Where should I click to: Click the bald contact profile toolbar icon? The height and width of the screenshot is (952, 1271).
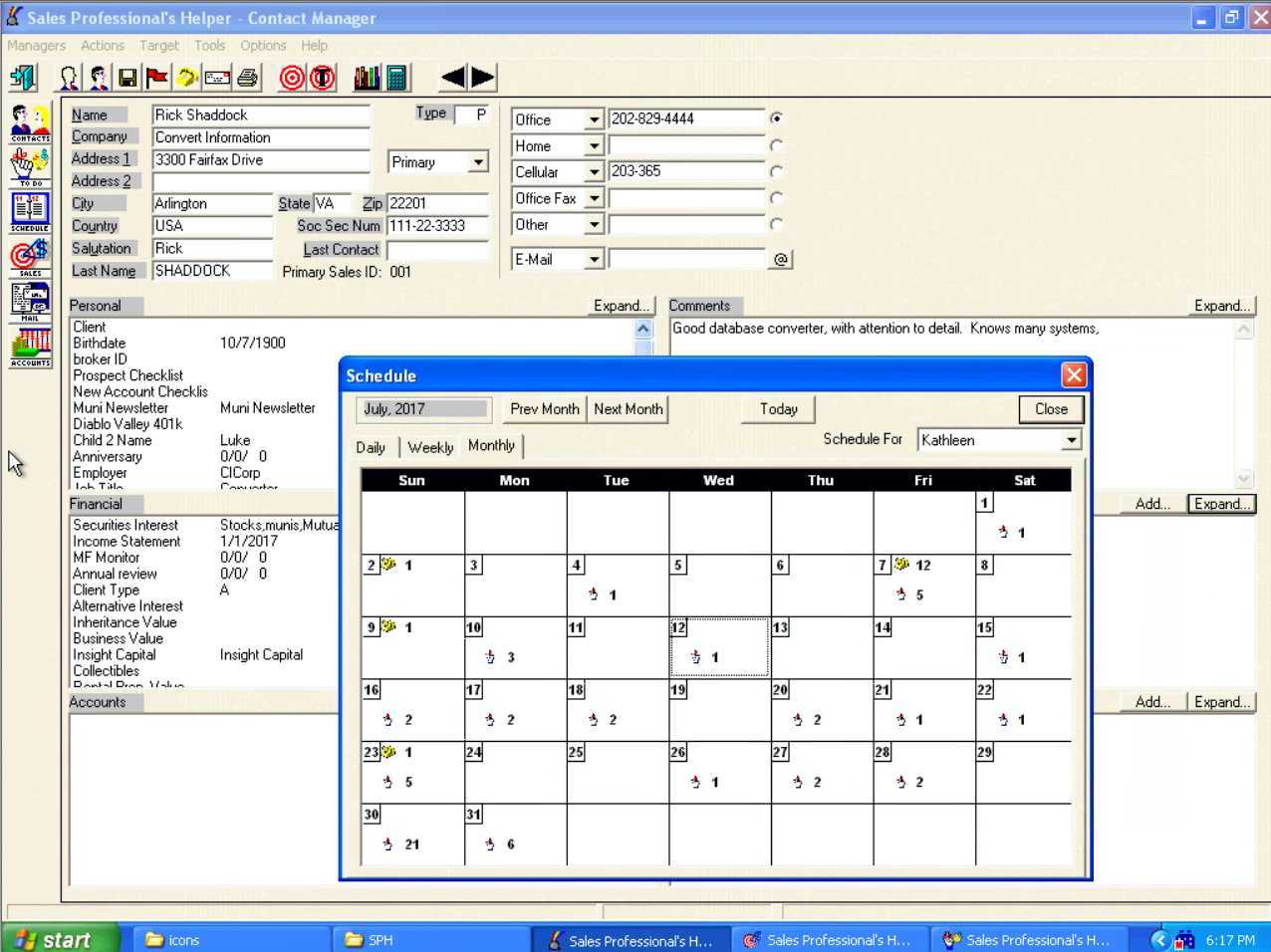coord(69,77)
